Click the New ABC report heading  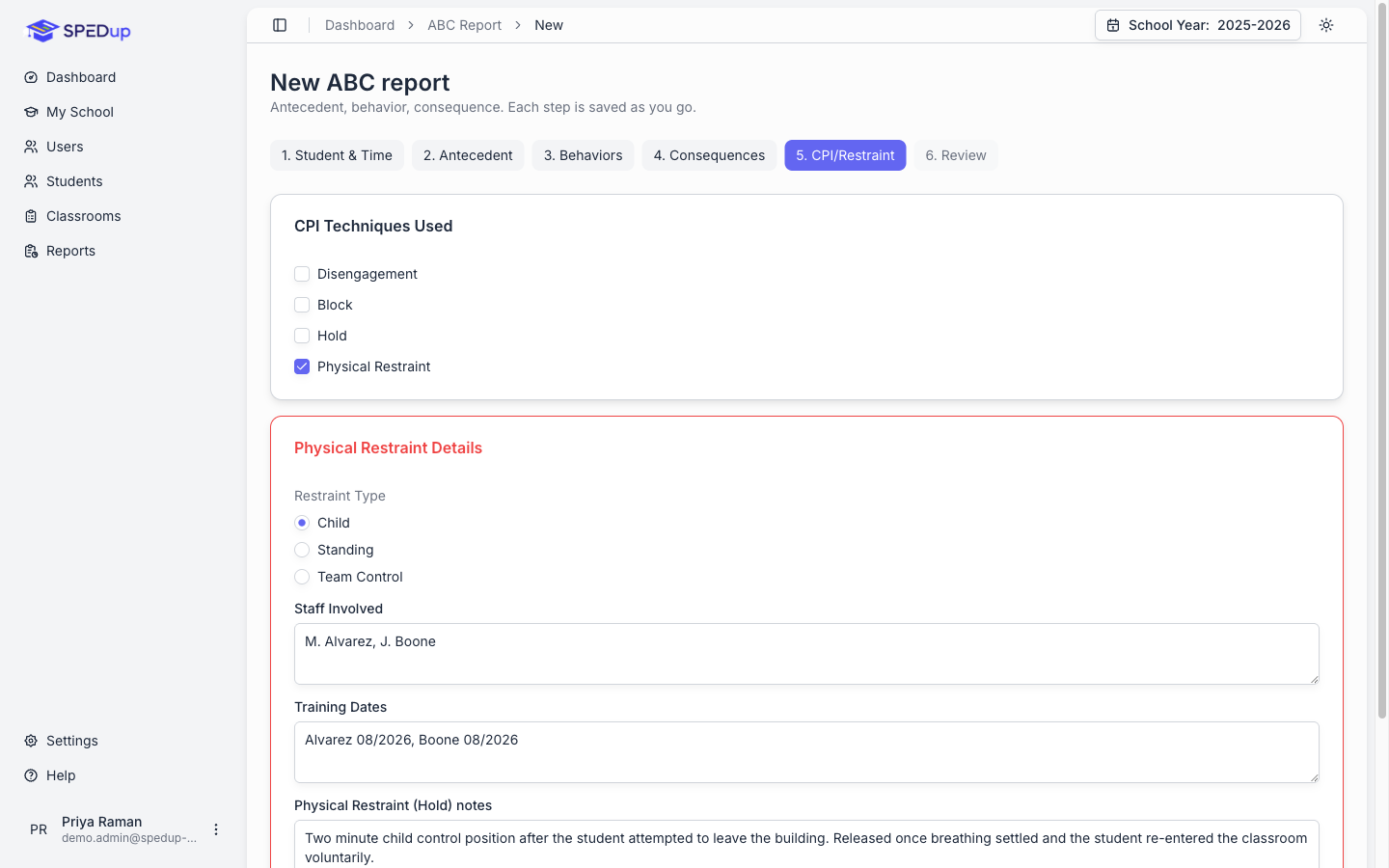pos(360,83)
